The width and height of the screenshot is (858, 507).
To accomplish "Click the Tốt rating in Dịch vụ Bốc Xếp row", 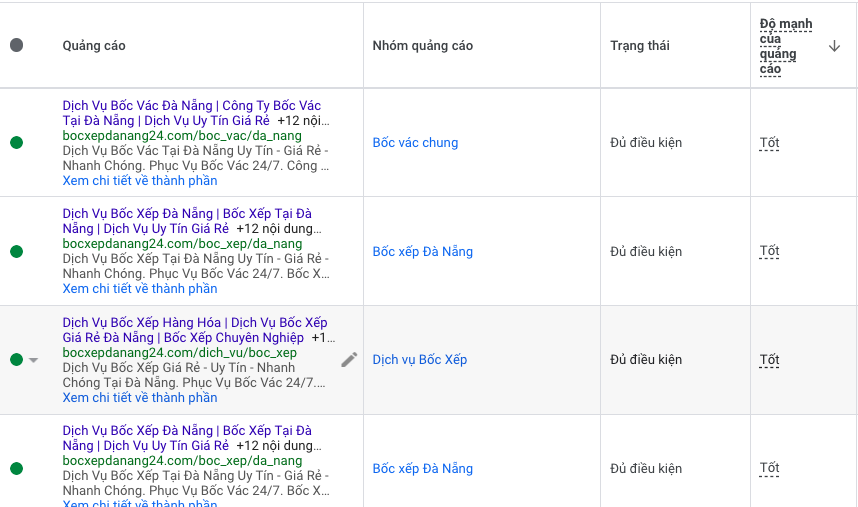I will pos(769,360).
